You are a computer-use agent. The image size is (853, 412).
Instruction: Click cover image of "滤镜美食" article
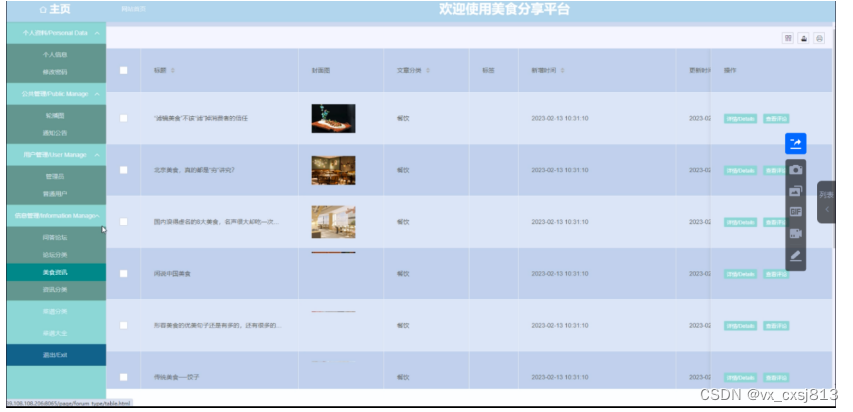coord(333,119)
